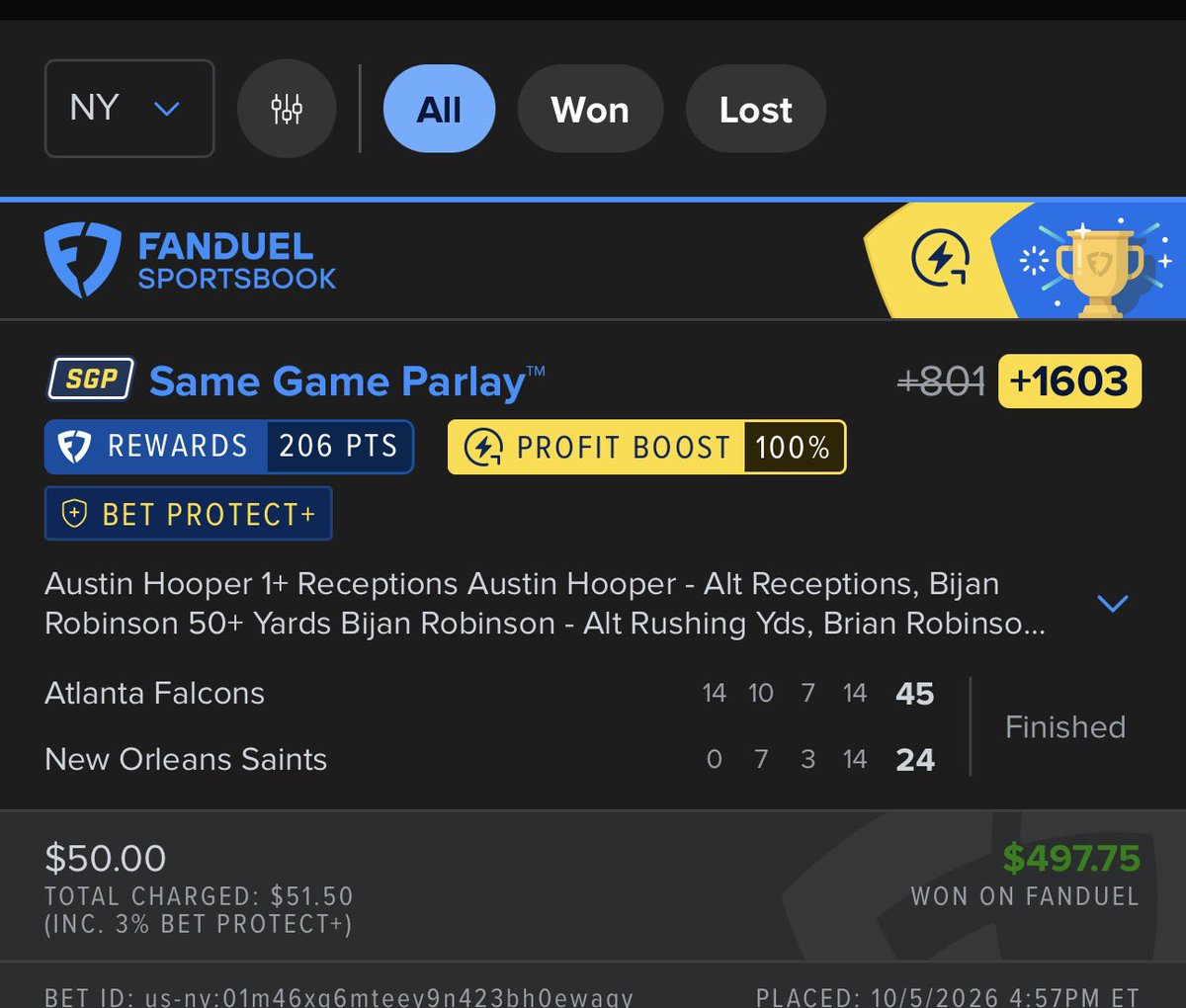
Task: Expand truncated Austin Hooper leg description
Action: [545, 604]
